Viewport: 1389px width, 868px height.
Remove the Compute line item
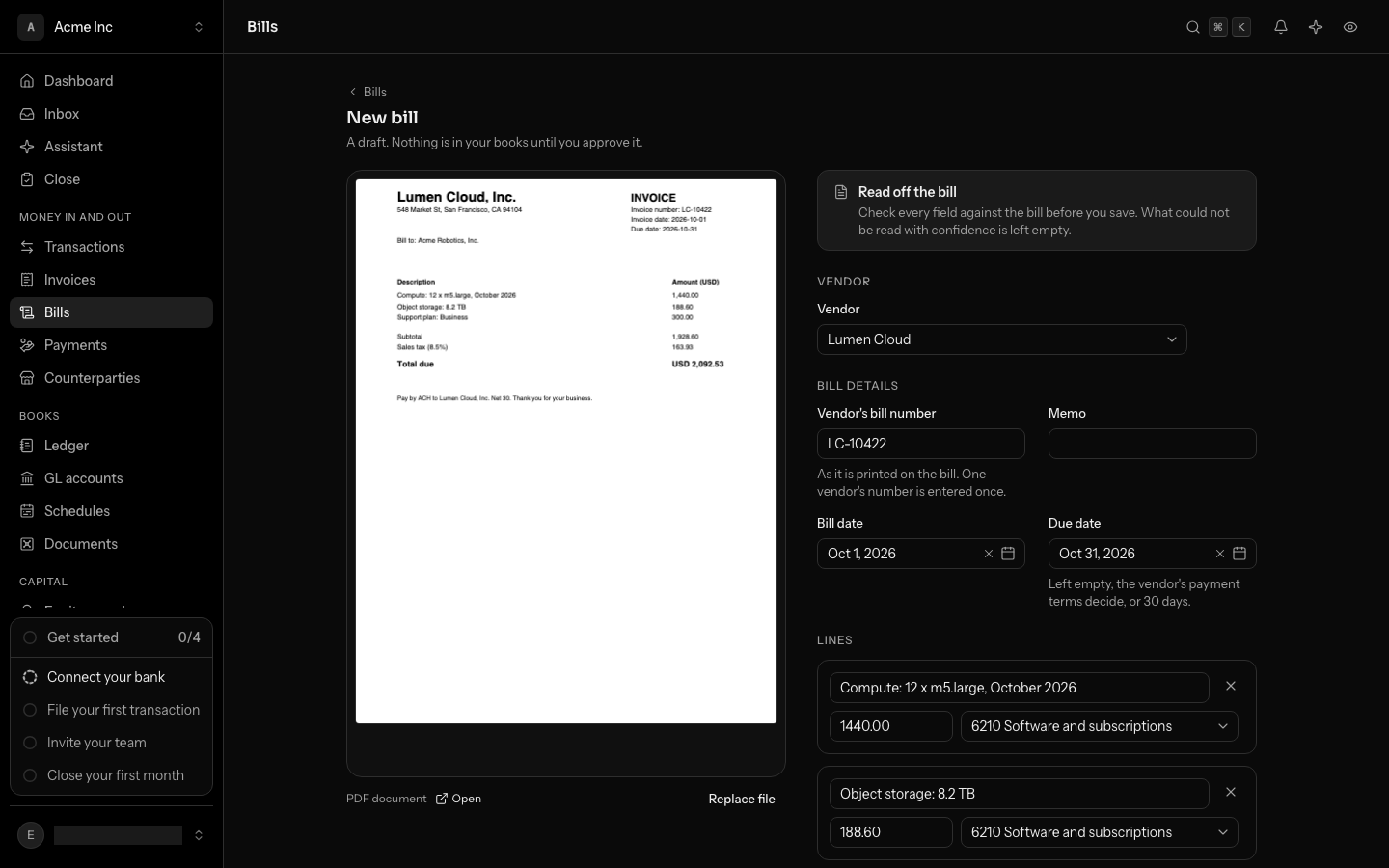(x=1231, y=686)
